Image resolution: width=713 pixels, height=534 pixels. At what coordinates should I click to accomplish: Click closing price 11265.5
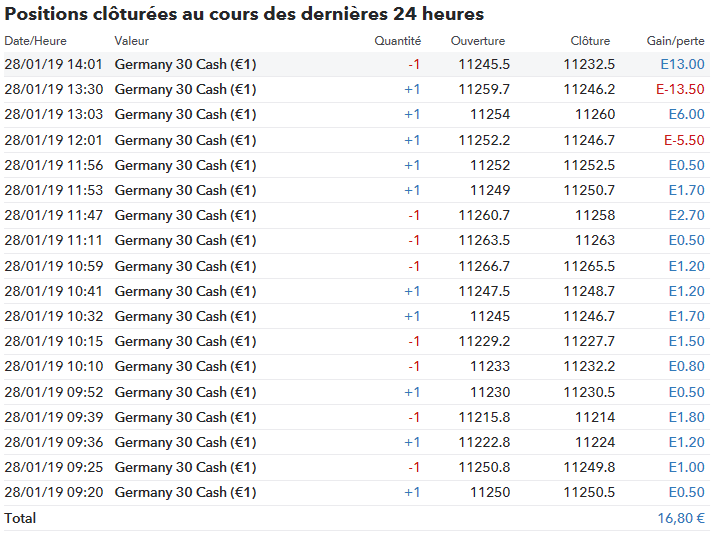coord(589,266)
